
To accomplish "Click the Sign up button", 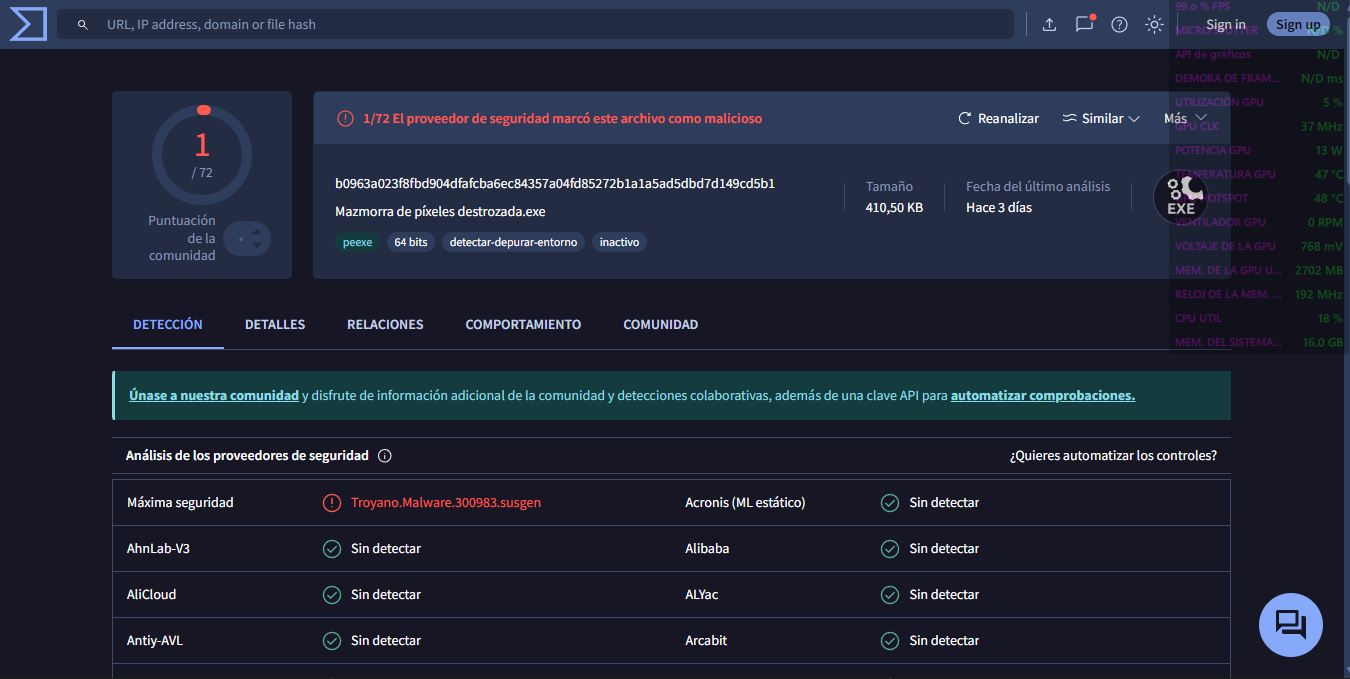I will 1297,24.
